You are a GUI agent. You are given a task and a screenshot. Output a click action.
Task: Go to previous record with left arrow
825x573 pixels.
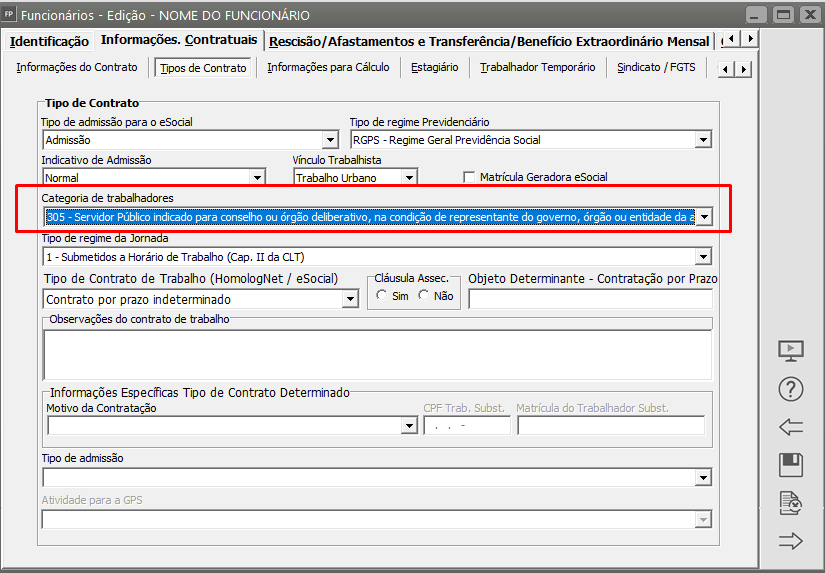pos(790,427)
